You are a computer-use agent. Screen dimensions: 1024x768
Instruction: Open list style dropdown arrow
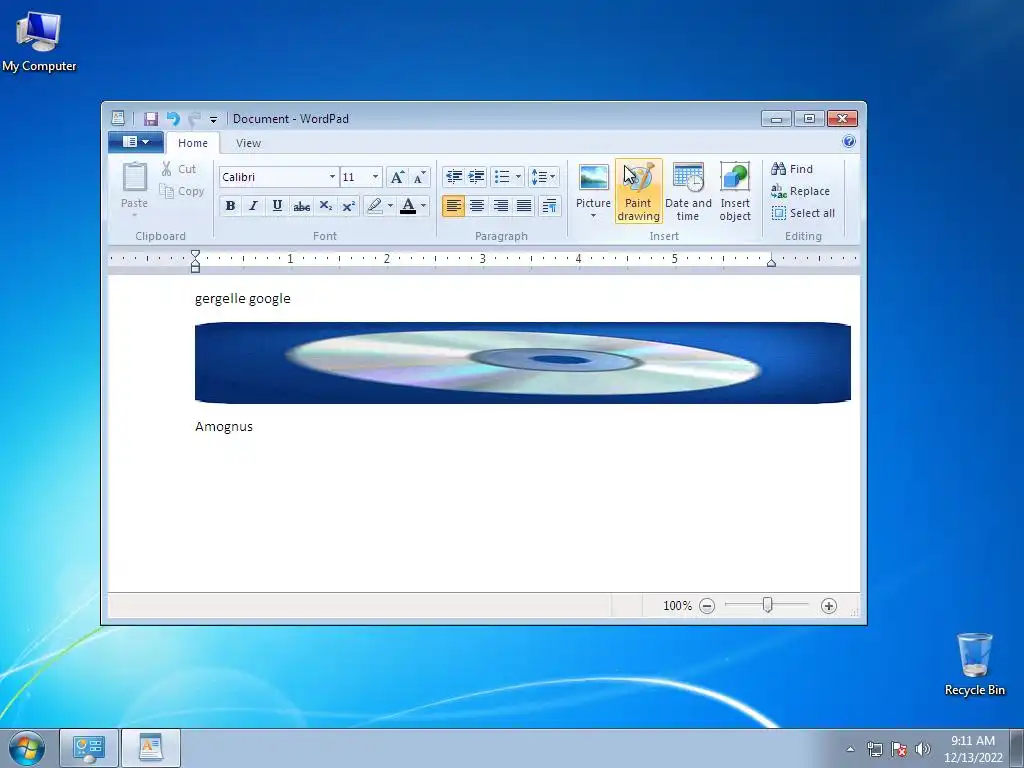tap(519, 177)
